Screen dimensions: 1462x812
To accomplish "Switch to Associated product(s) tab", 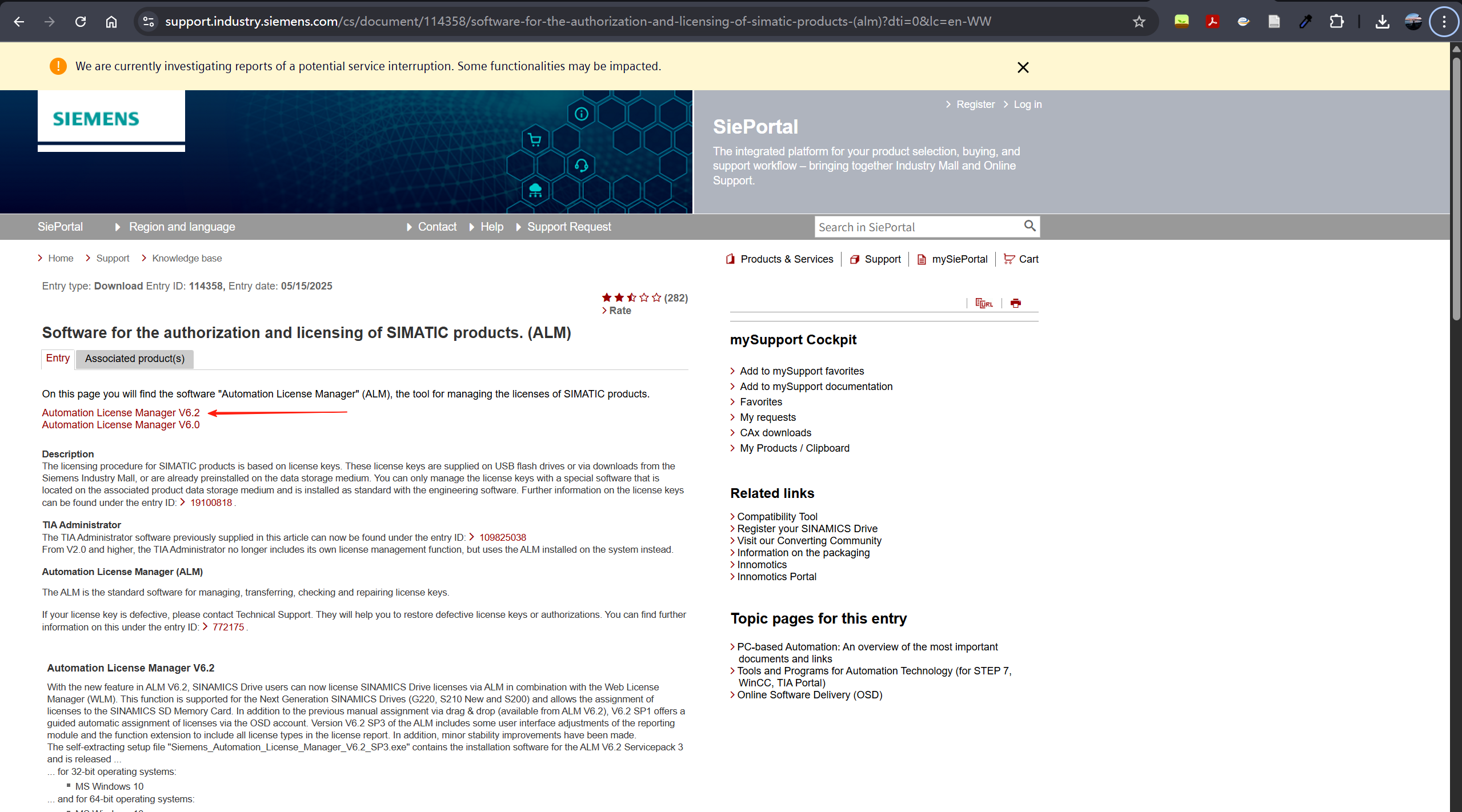I will [x=135, y=359].
